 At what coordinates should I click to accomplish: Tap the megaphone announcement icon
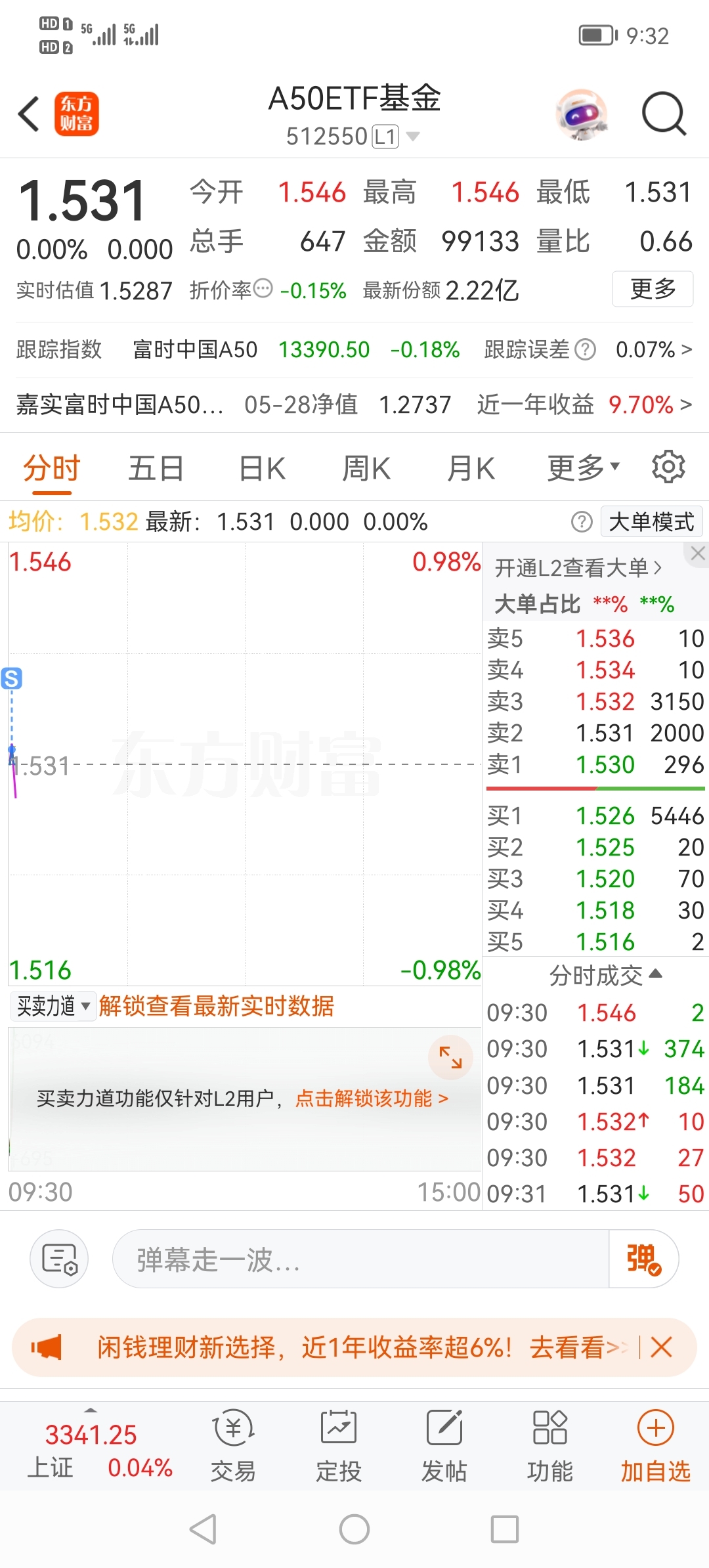(x=47, y=1347)
